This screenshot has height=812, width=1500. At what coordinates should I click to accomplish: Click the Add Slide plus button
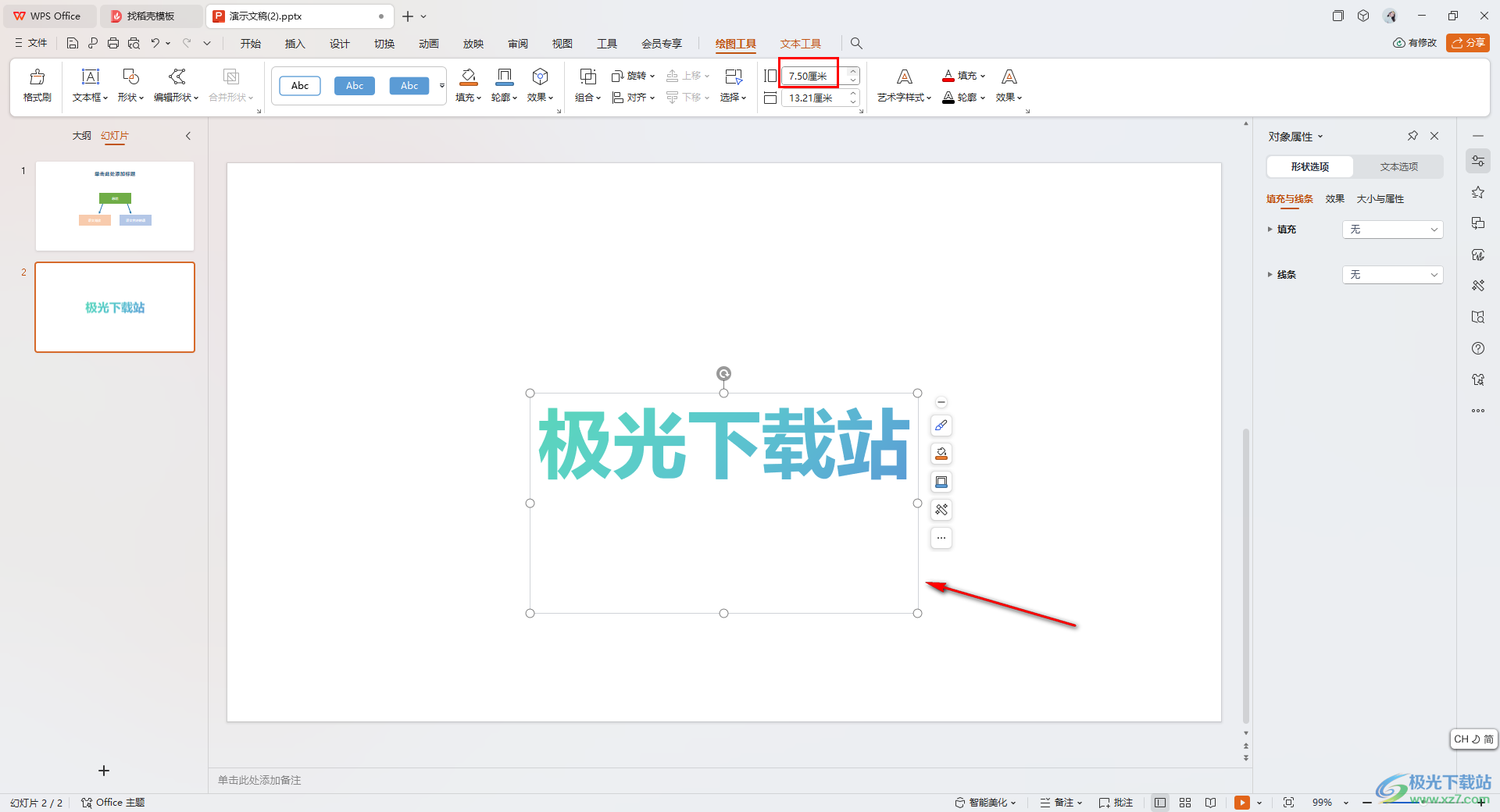pyautogui.click(x=104, y=771)
